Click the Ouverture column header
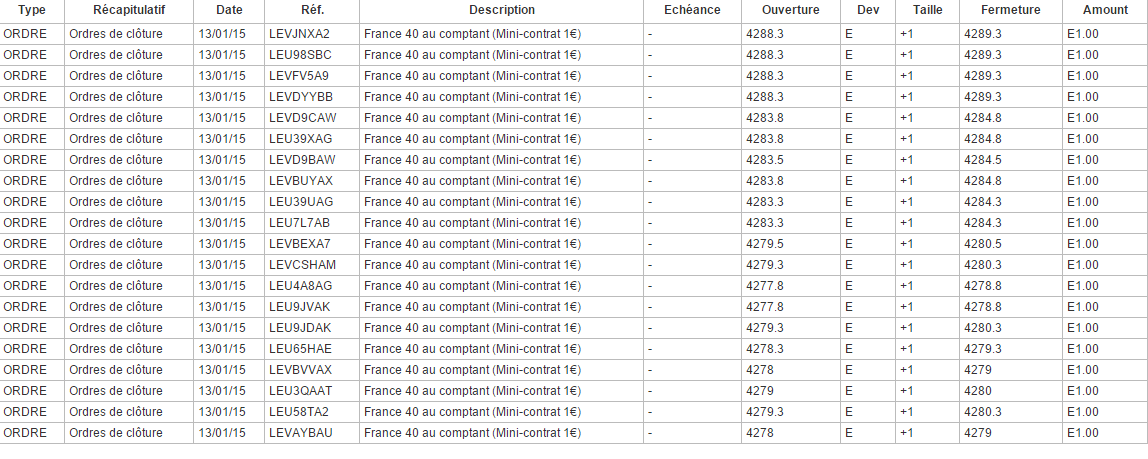1148x459 pixels. pos(790,10)
